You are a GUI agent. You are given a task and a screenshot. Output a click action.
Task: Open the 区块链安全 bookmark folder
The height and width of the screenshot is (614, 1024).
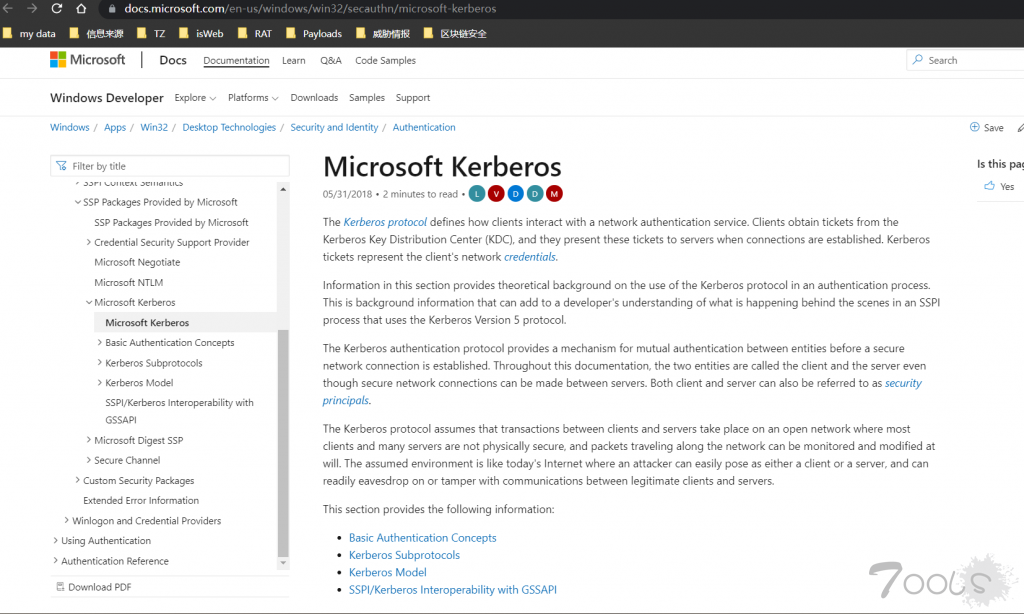(455, 33)
